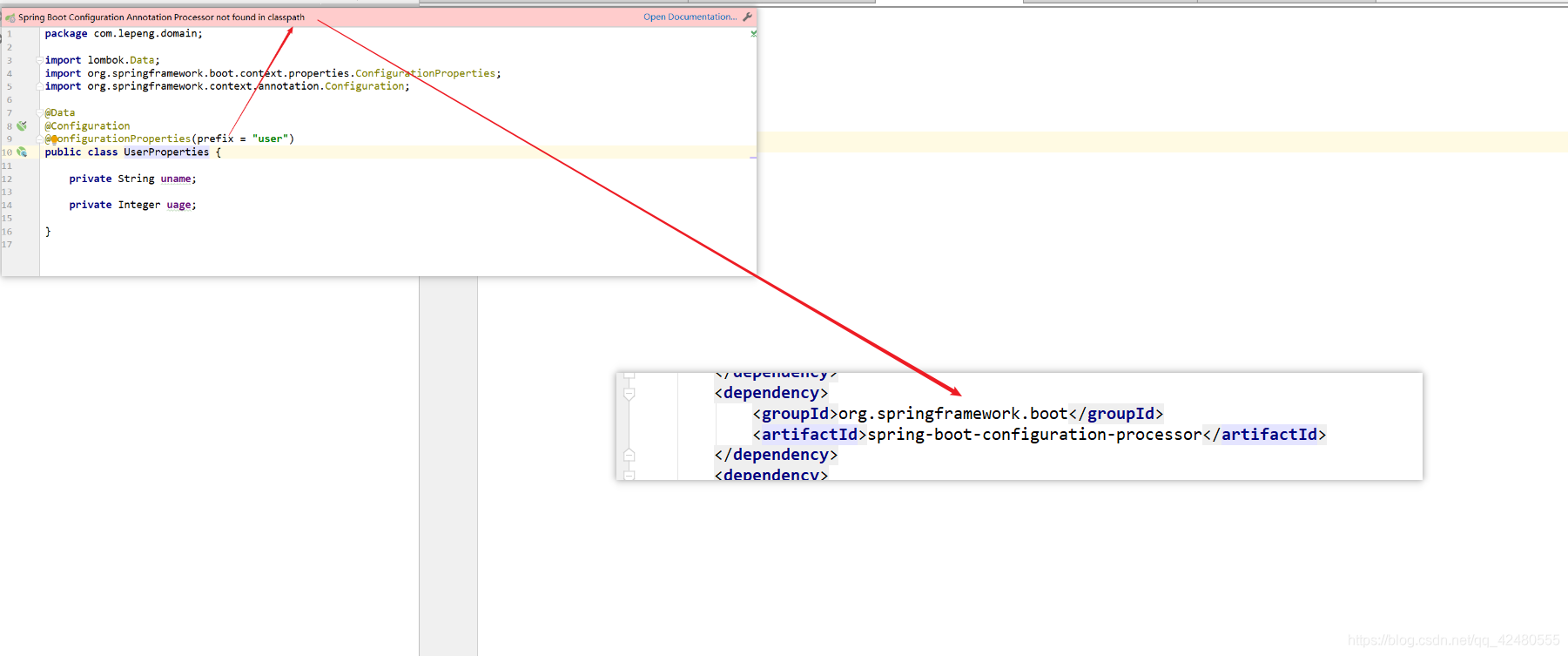1568x656 pixels.
Task: Click 'private String' declaration on line 12
Action: (111, 179)
